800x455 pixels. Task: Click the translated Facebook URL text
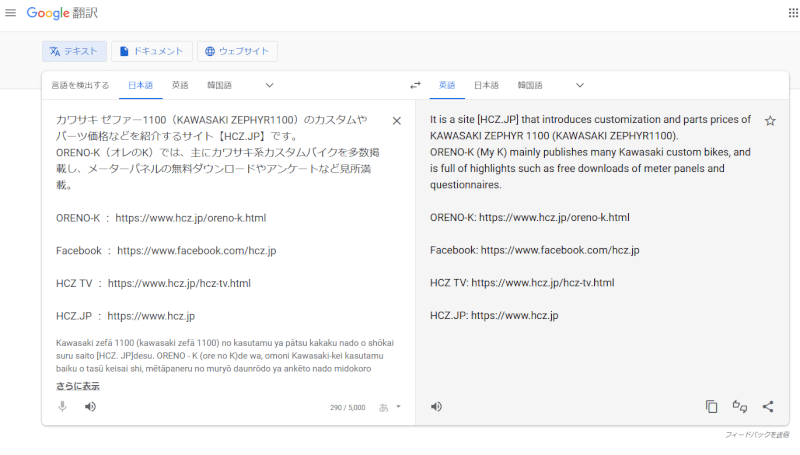560,250
